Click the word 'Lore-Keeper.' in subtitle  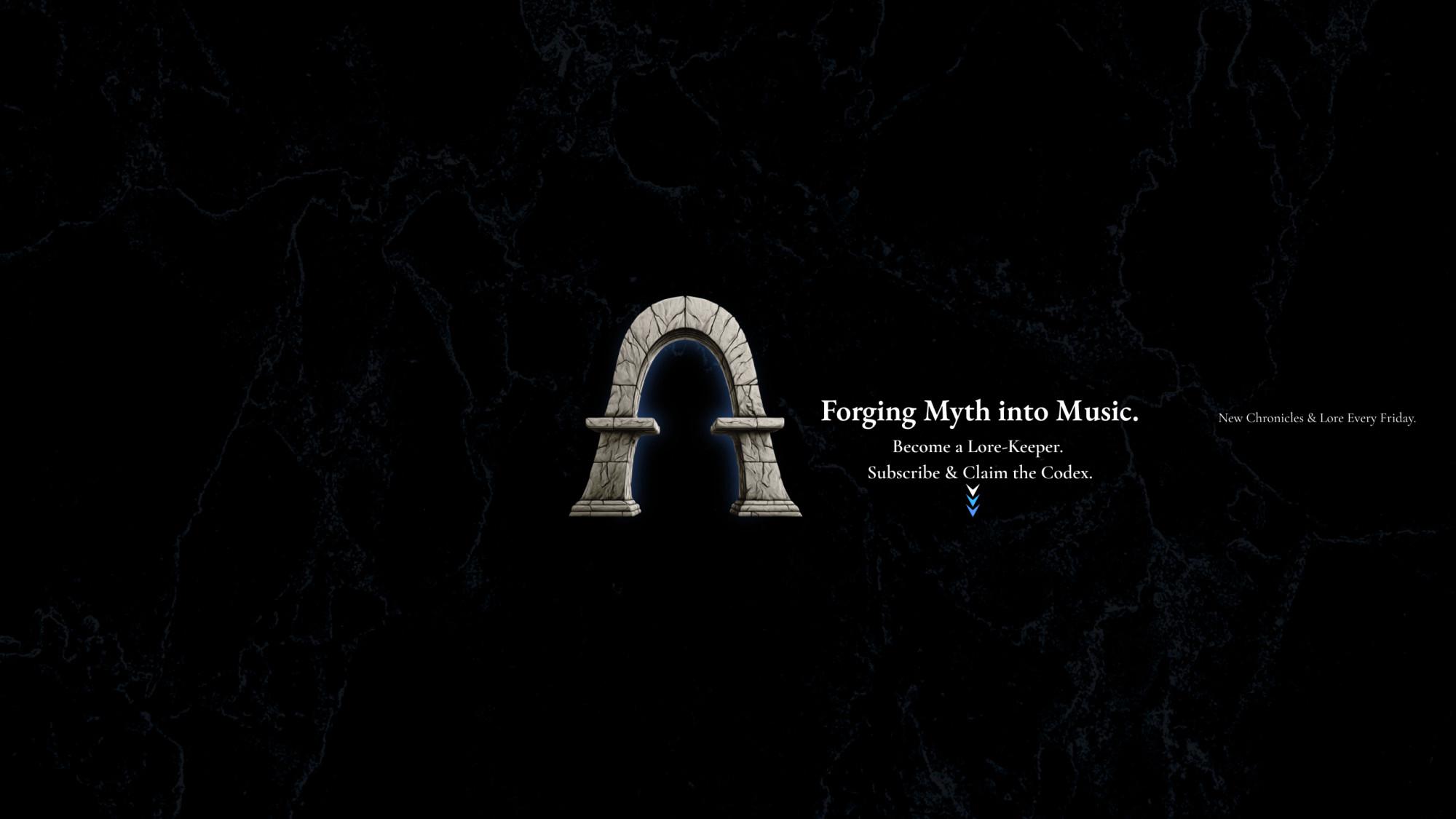point(1015,446)
